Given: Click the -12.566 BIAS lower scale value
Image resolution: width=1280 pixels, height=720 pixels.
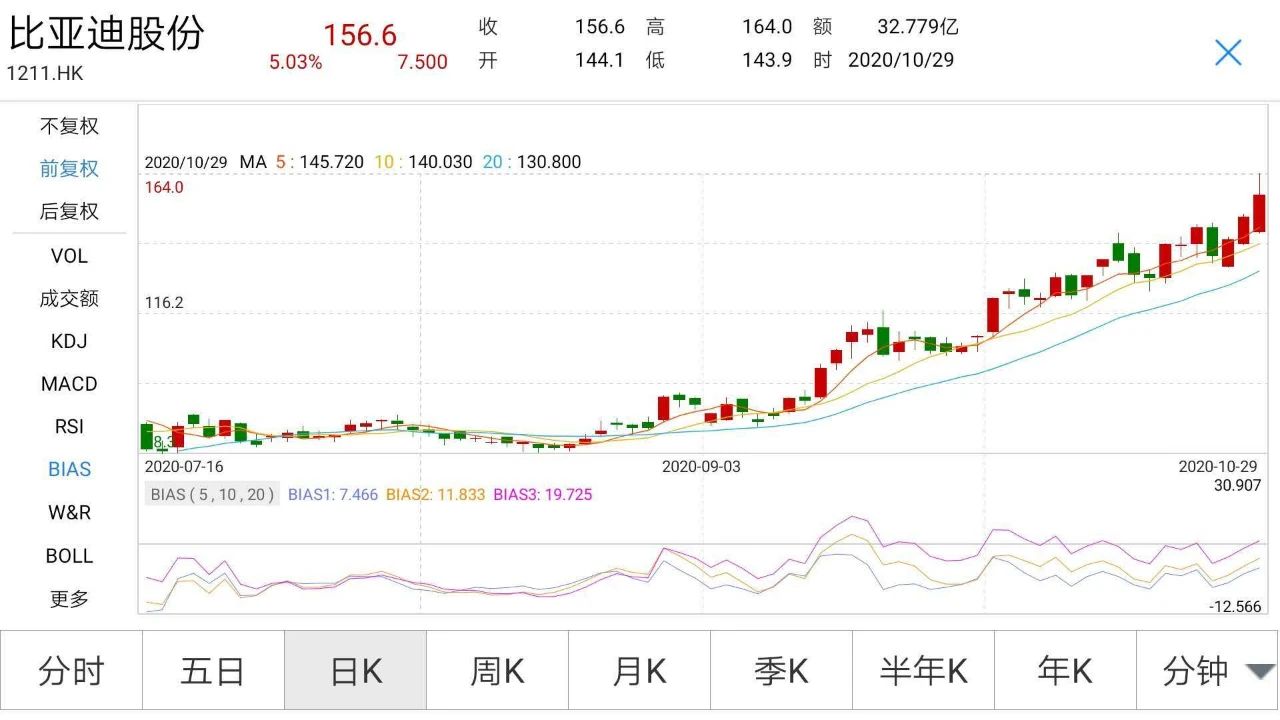Looking at the screenshot, I should click(1235, 606).
